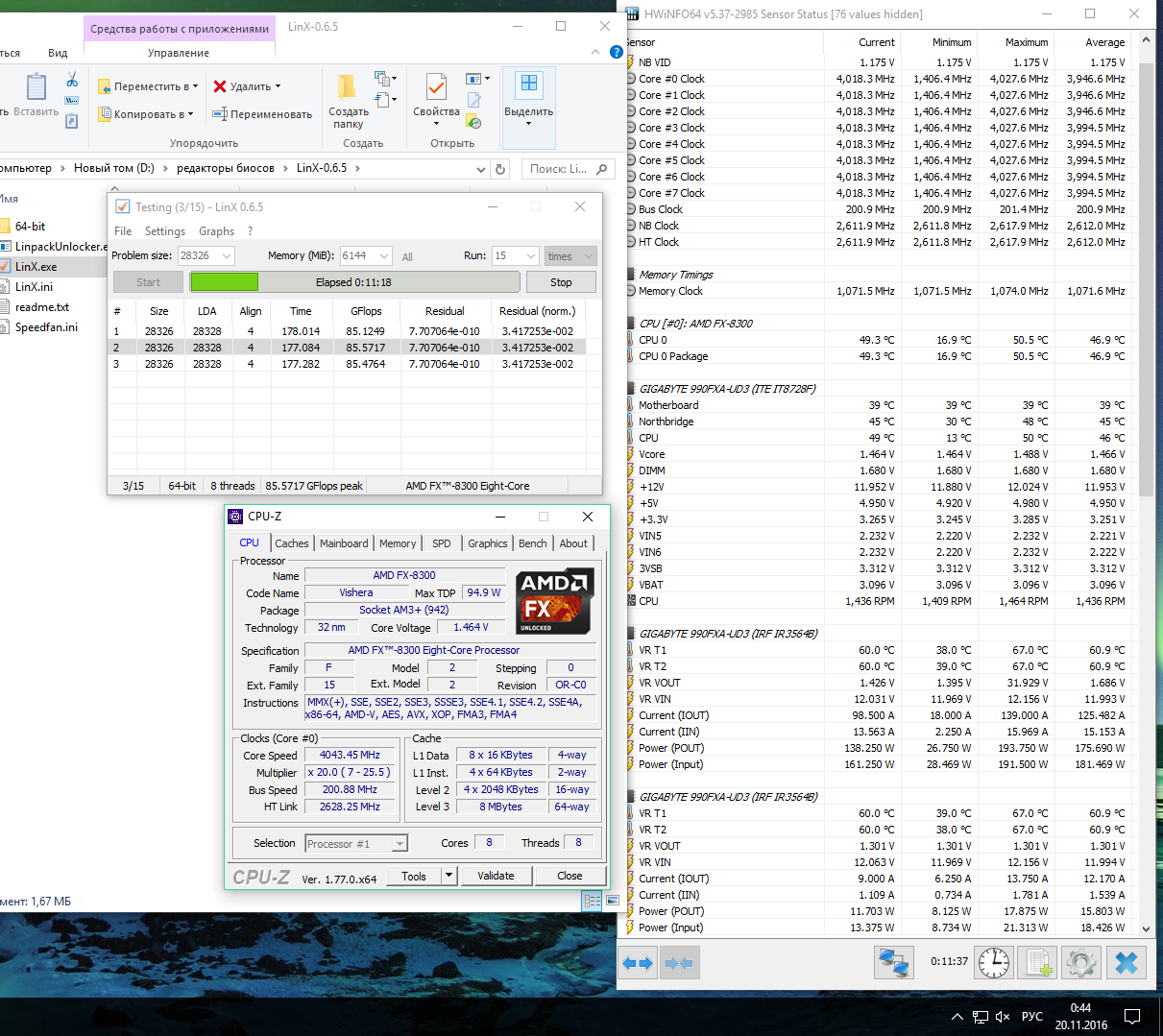This screenshot has height=1036, width=1163.
Task: Click the Stop button in LinX
Action: pos(561,282)
